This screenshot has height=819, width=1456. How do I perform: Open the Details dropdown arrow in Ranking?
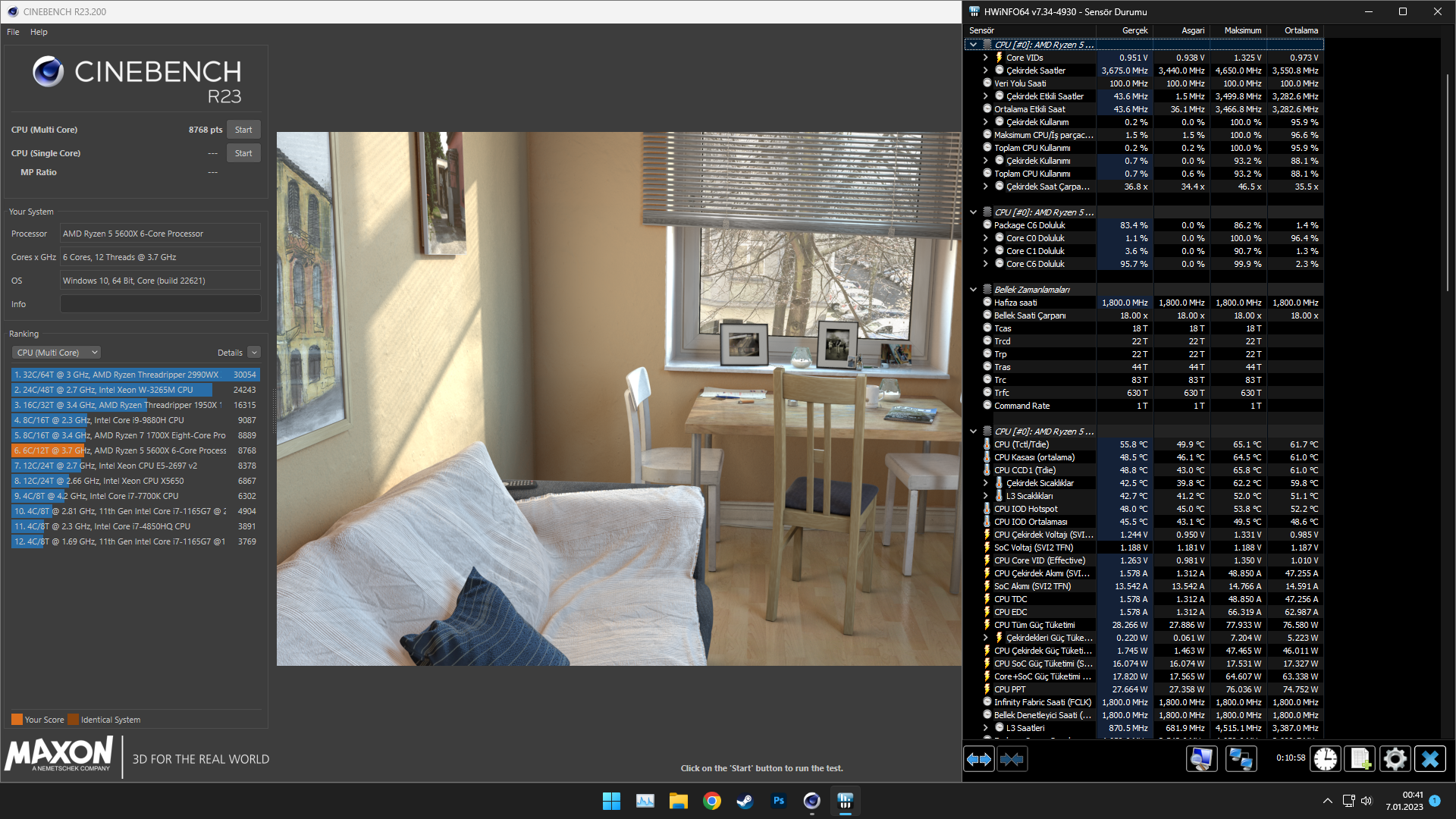(254, 353)
